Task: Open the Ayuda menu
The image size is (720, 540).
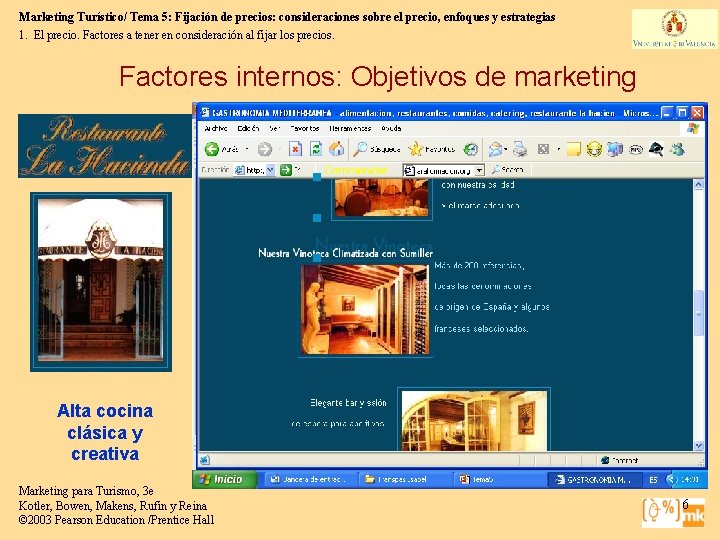Action: click(x=391, y=129)
